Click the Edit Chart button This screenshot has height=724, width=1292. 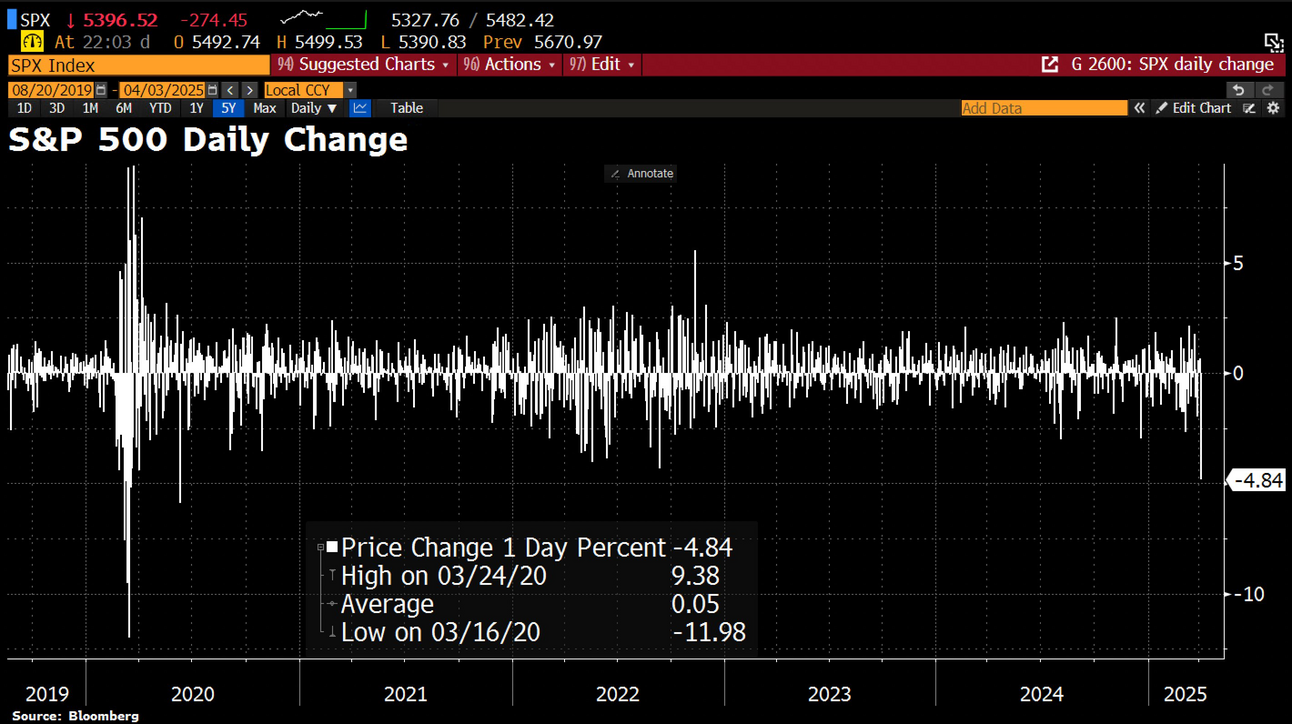tap(1194, 108)
